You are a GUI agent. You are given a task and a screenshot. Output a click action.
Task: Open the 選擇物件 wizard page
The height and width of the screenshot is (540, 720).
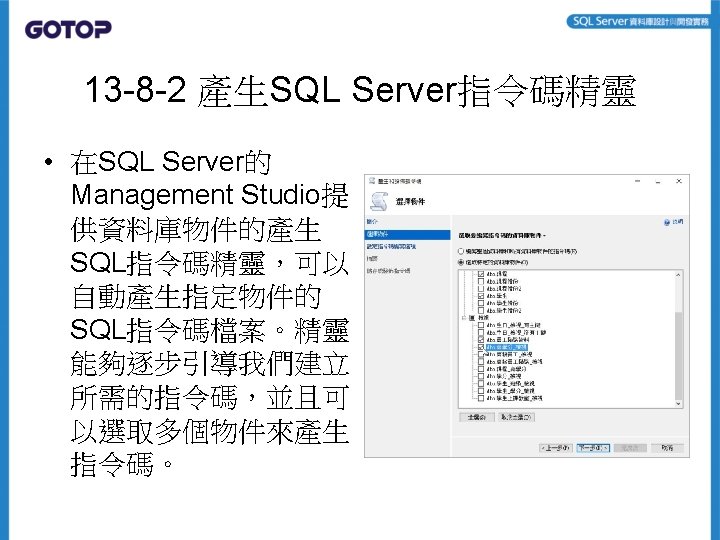(407, 235)
